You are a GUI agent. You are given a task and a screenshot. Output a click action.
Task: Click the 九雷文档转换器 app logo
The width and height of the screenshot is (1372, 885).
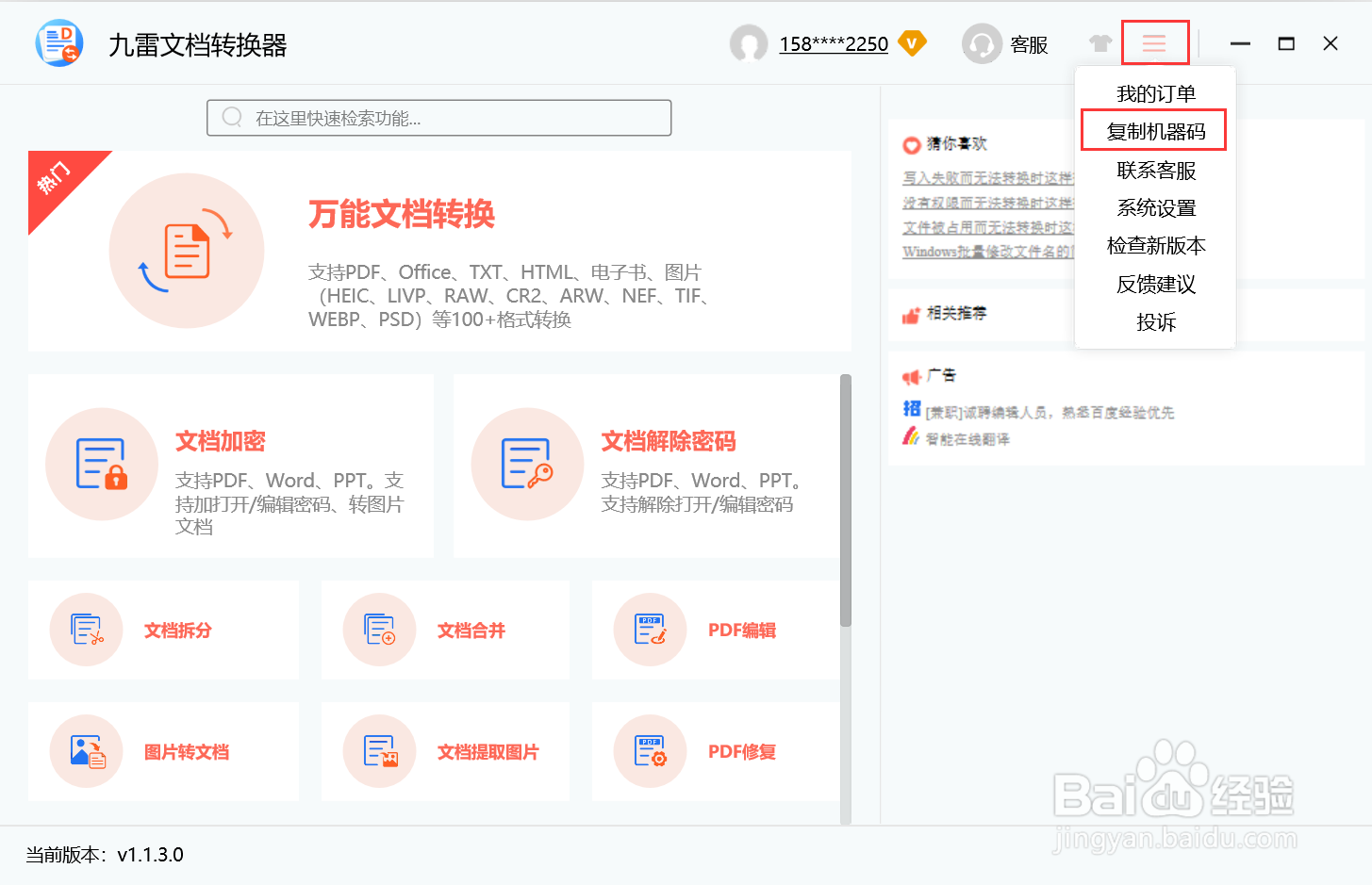pos(59,43)
